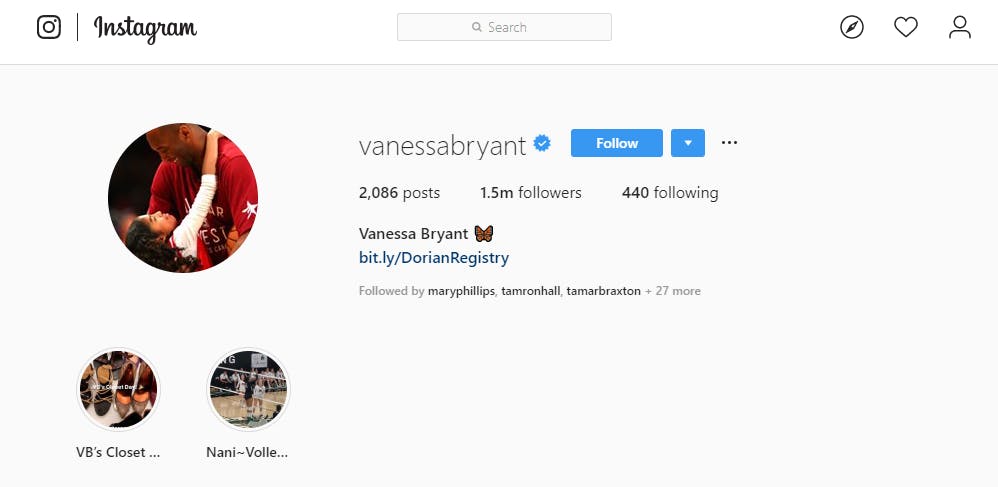Open the activity heart icon

tap(906, 27)
